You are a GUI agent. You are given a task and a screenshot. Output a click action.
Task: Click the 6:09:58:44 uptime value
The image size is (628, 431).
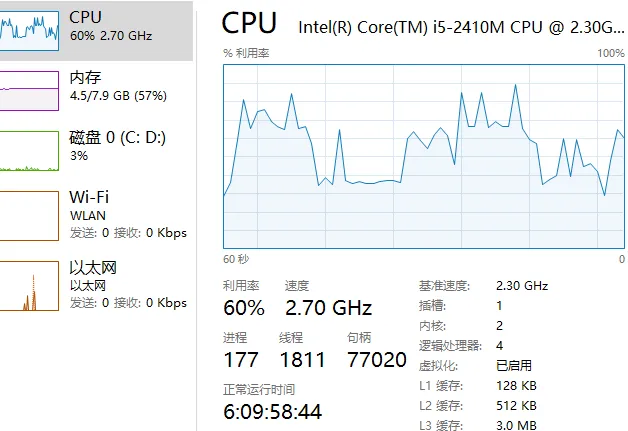(x=273, y=412)
